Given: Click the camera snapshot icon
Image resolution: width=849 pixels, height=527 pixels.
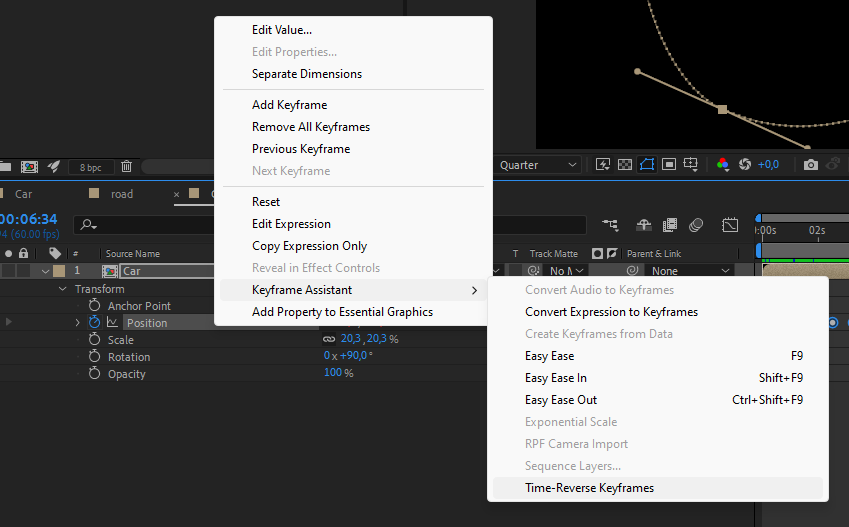Looking at the screenshot, I should click(x=811, y=165).
